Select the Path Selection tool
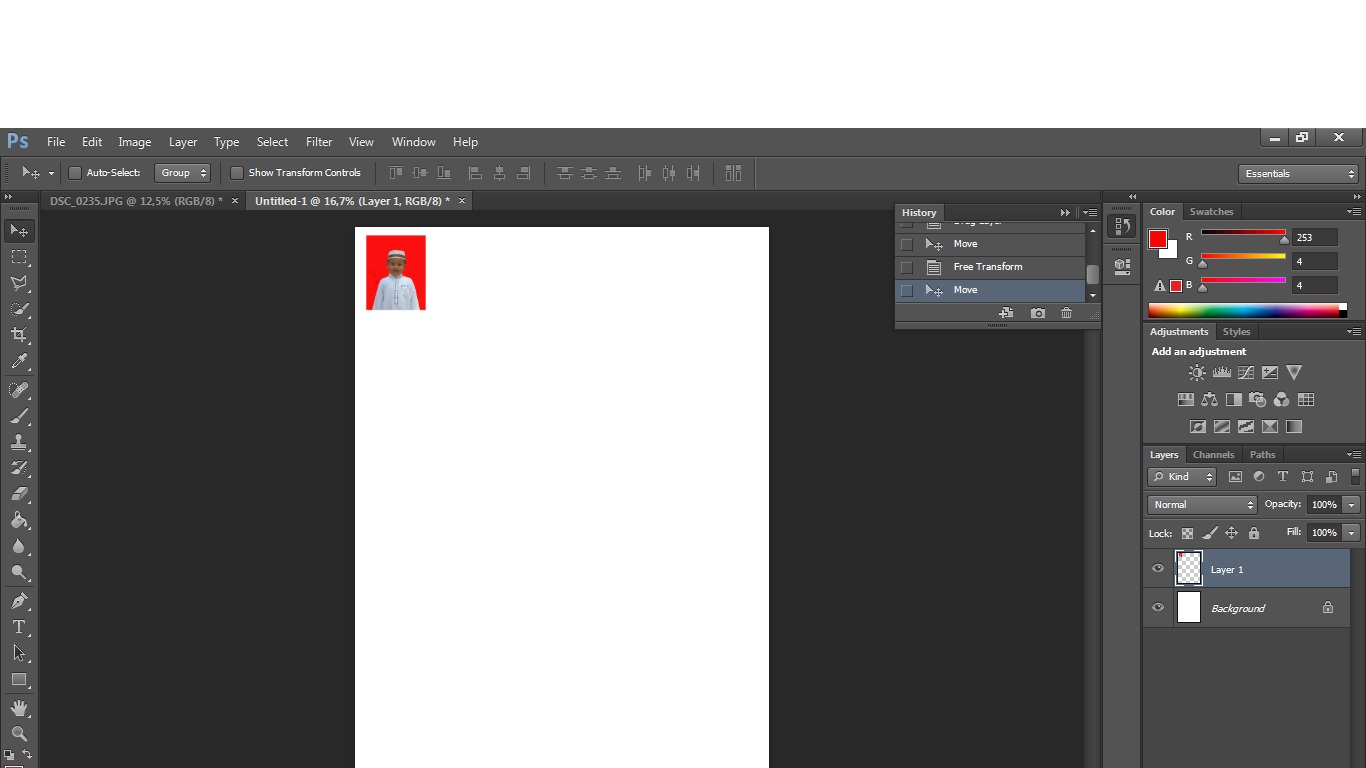This screenshot has height=768, width=1366. [x=19, y=653]
